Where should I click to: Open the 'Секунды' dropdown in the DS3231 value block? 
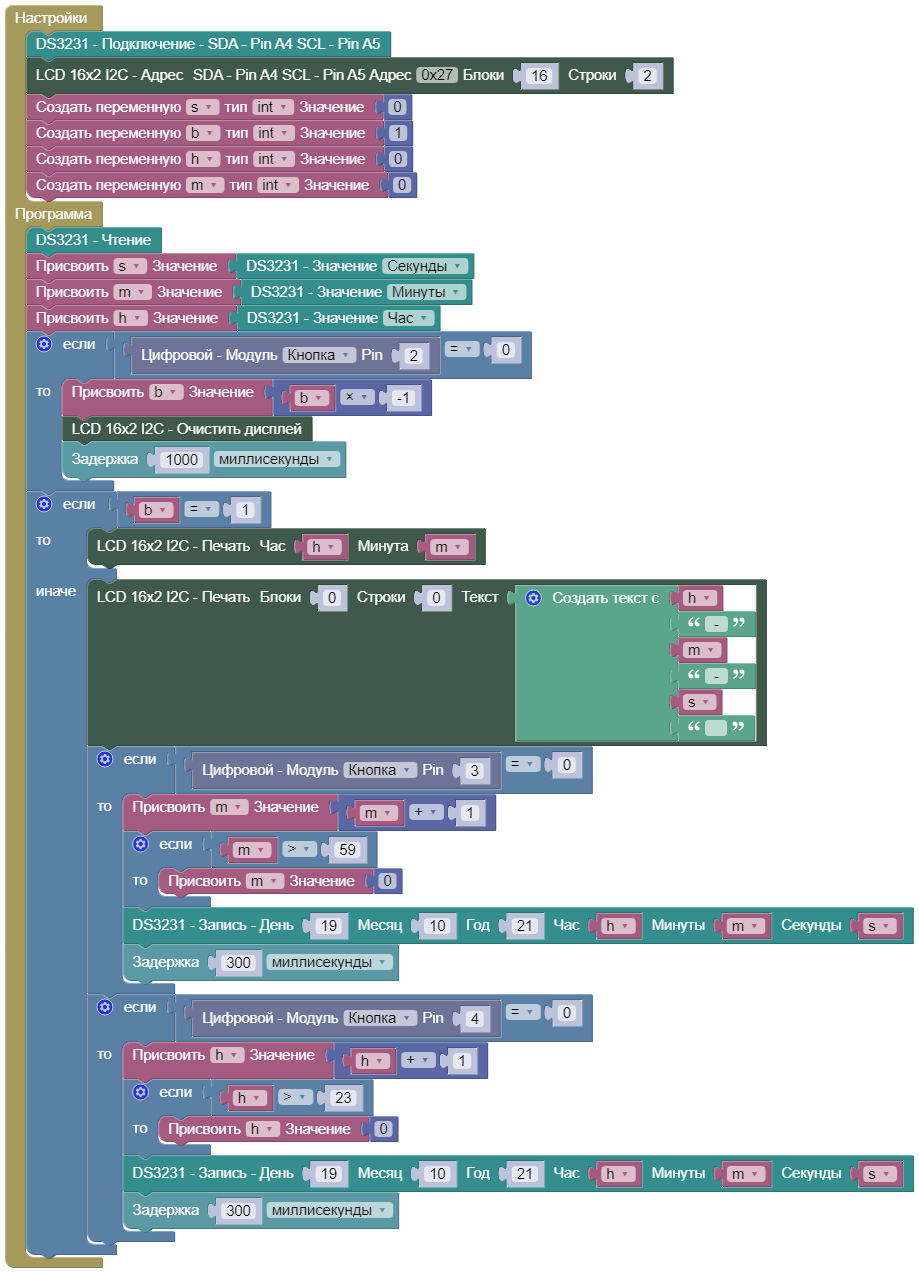pyautogui.click(x=425, y=266)
